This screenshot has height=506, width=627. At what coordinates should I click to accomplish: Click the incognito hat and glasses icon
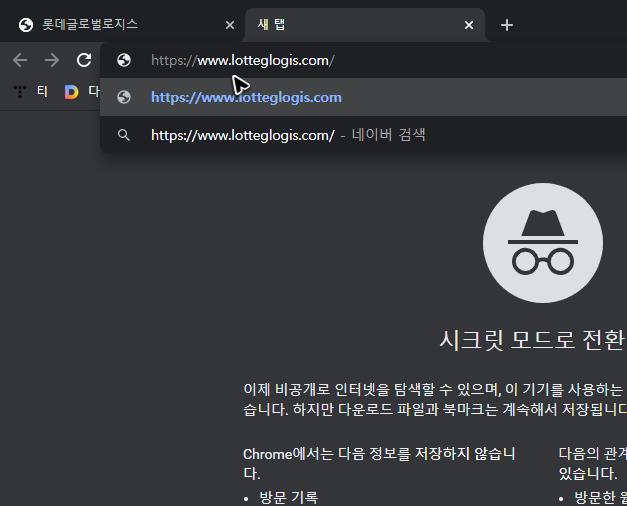point(543,243)
